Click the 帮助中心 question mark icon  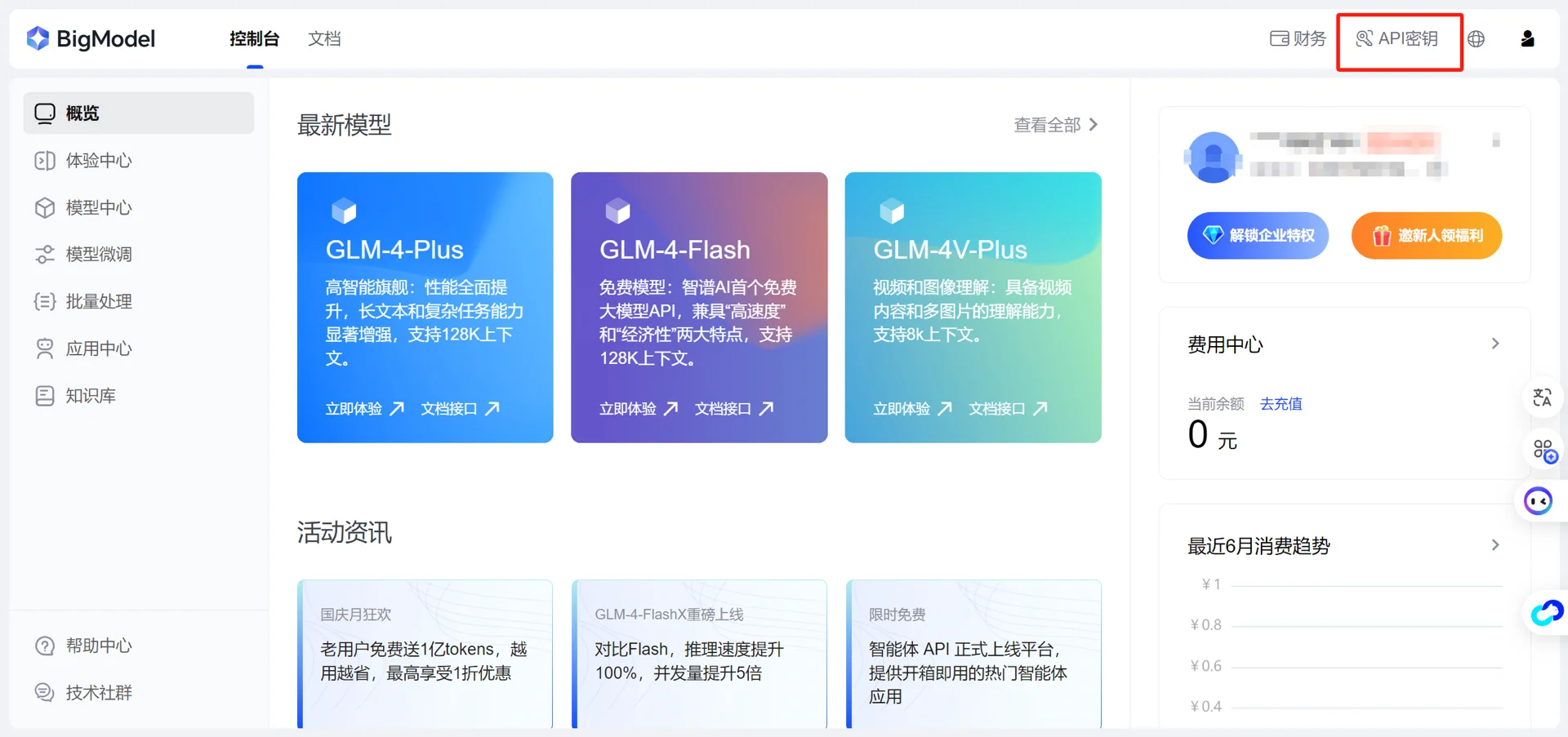[45, 646]
